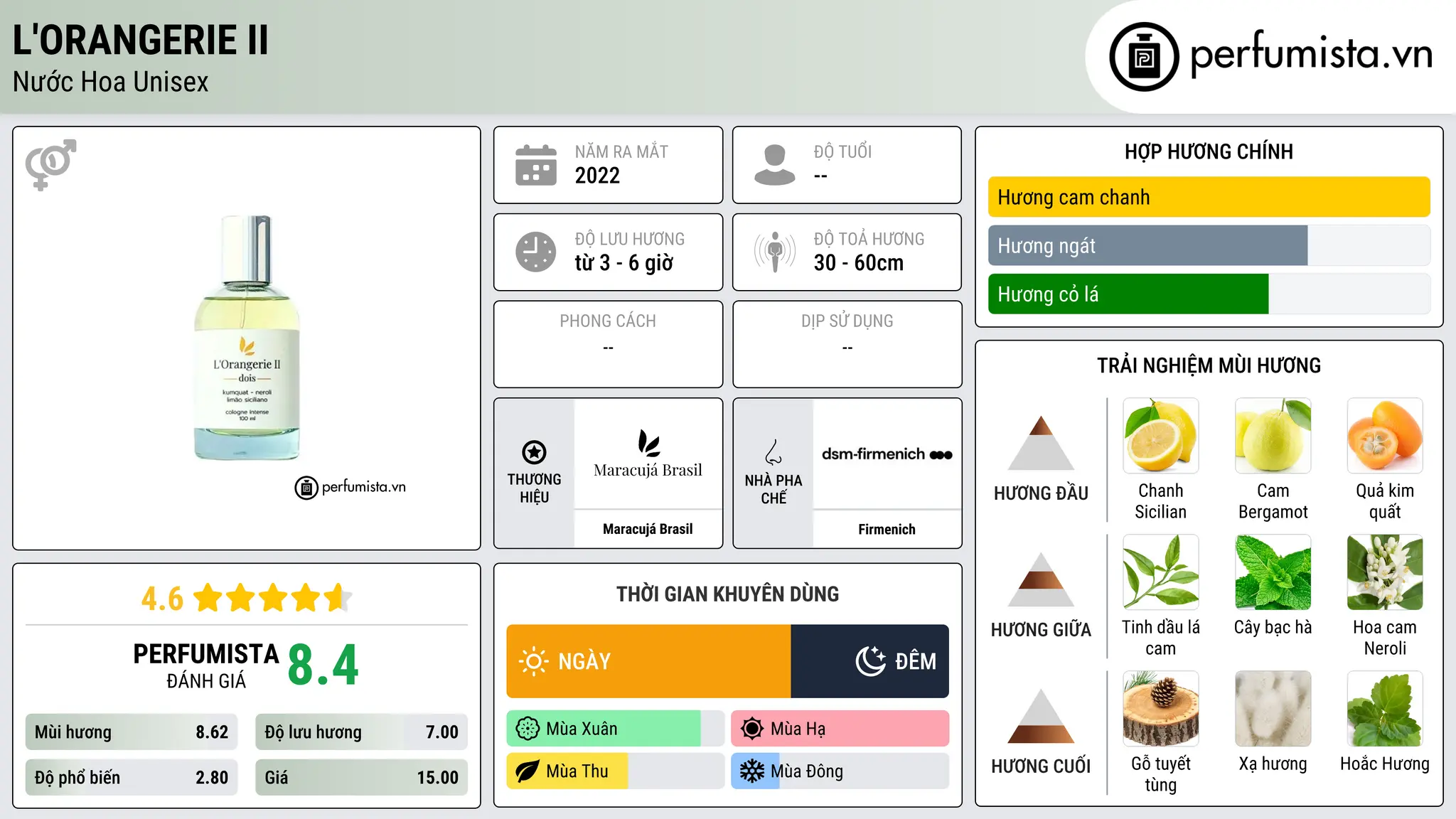
Task: Click the Mùa Hạ season bar
Action: (x=840, y=729)
